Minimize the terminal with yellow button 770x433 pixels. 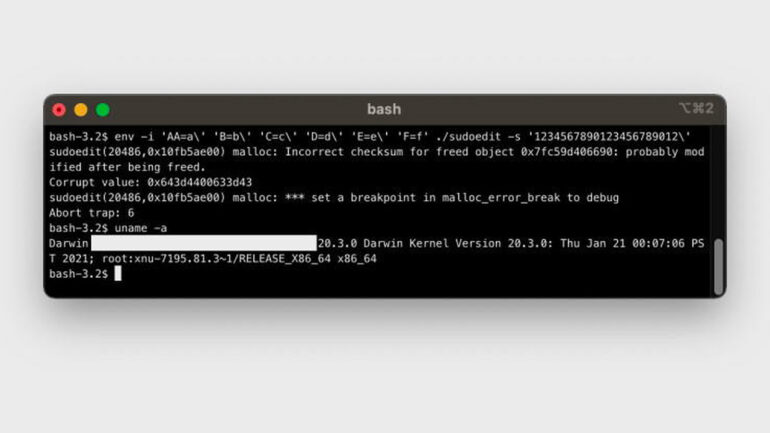(81, 110)
